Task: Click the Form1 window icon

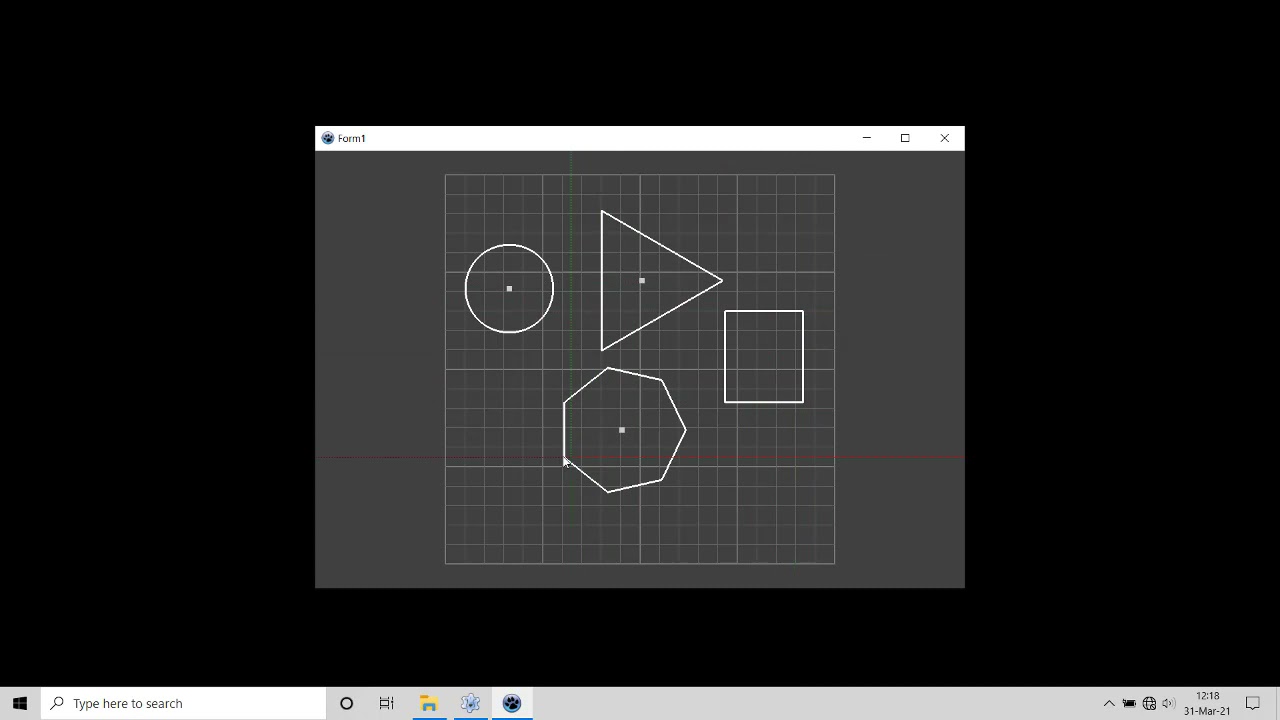Action: (327, 138)
